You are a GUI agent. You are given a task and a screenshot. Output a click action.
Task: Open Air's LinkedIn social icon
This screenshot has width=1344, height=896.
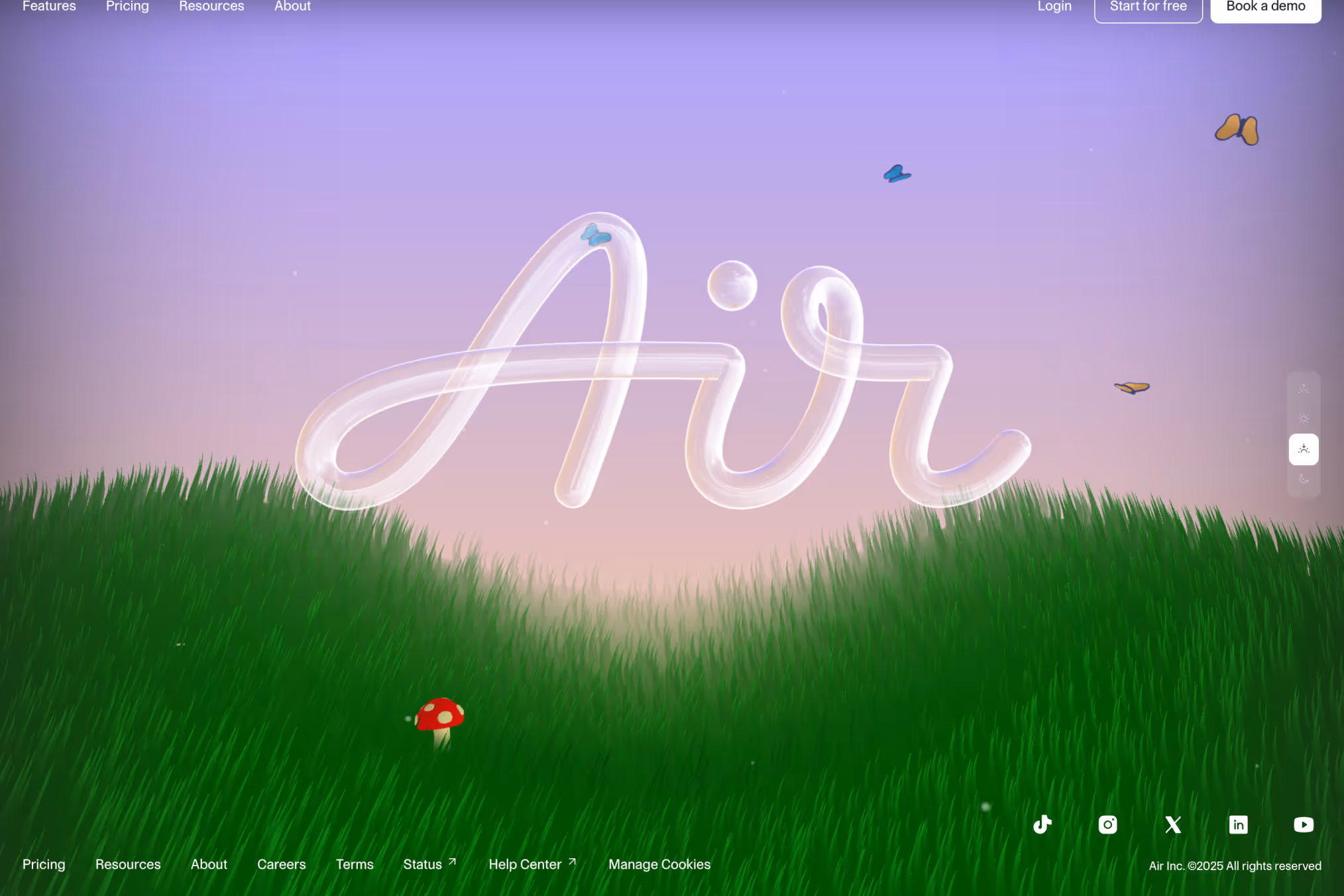point(1238,824)
